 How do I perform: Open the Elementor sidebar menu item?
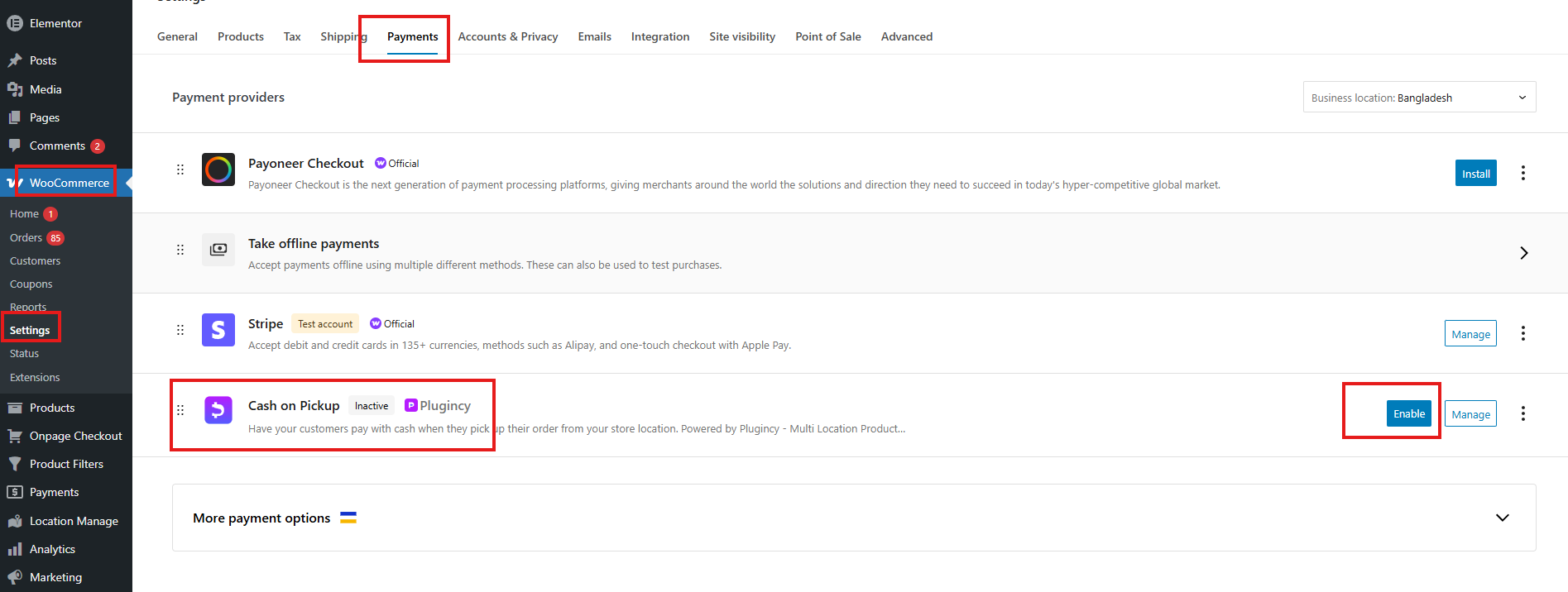coord(55,23)
